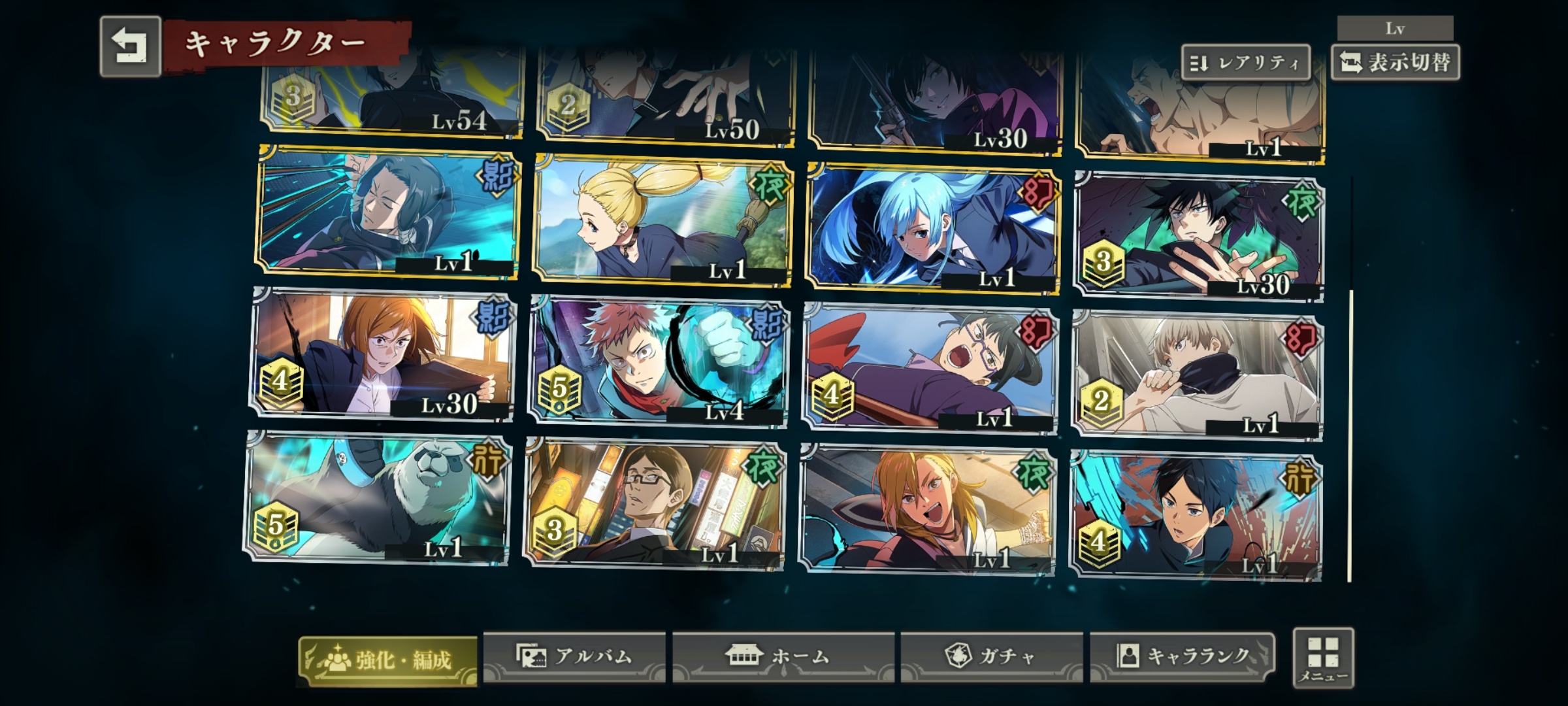Switch to the アルバム tab
The height and width of the screenshot is (706, 1568).
coord(574,656)
